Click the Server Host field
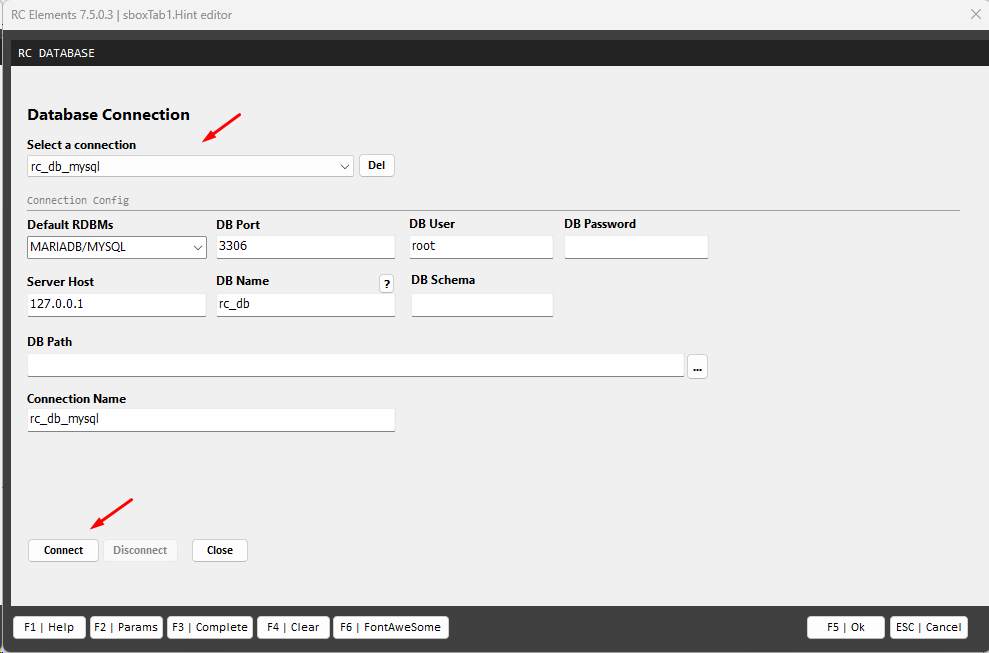The image size is (989, 653). pos(116,304)
